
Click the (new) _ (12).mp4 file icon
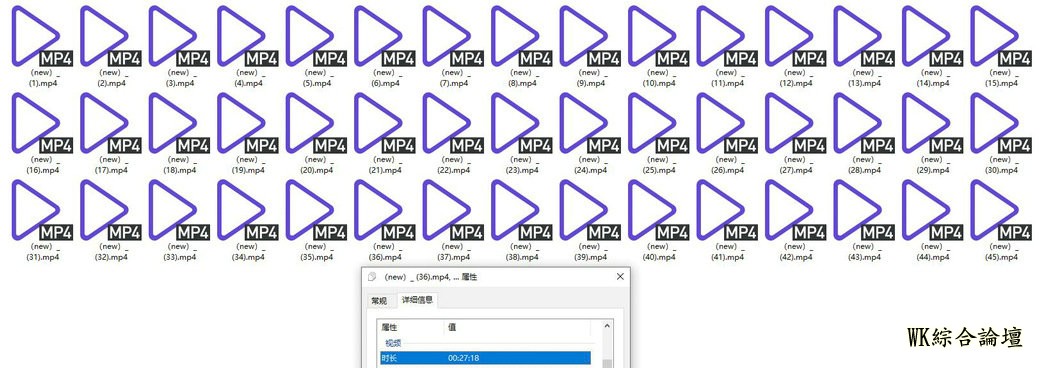(795, 36)
